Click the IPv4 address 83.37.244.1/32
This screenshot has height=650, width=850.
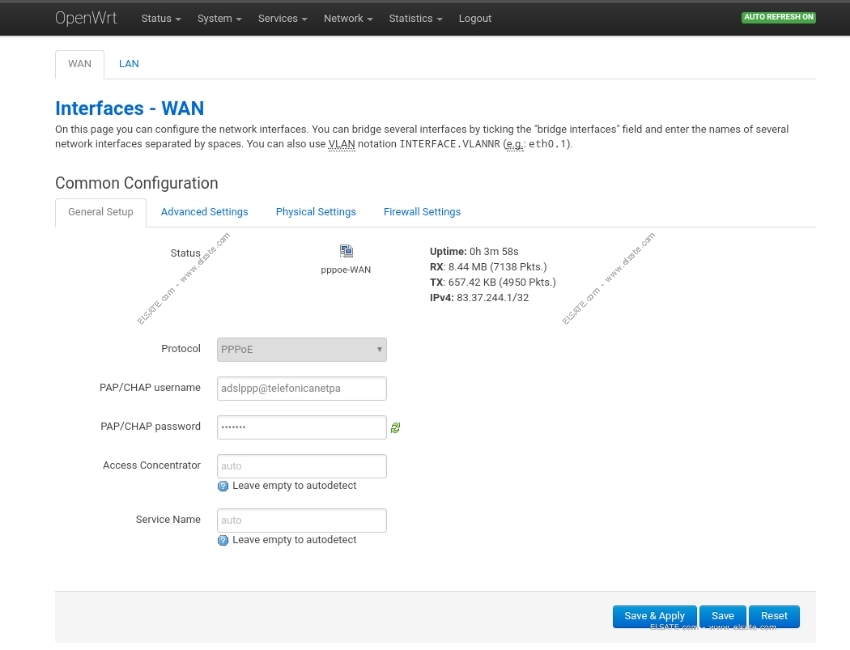tap(492, 298)
